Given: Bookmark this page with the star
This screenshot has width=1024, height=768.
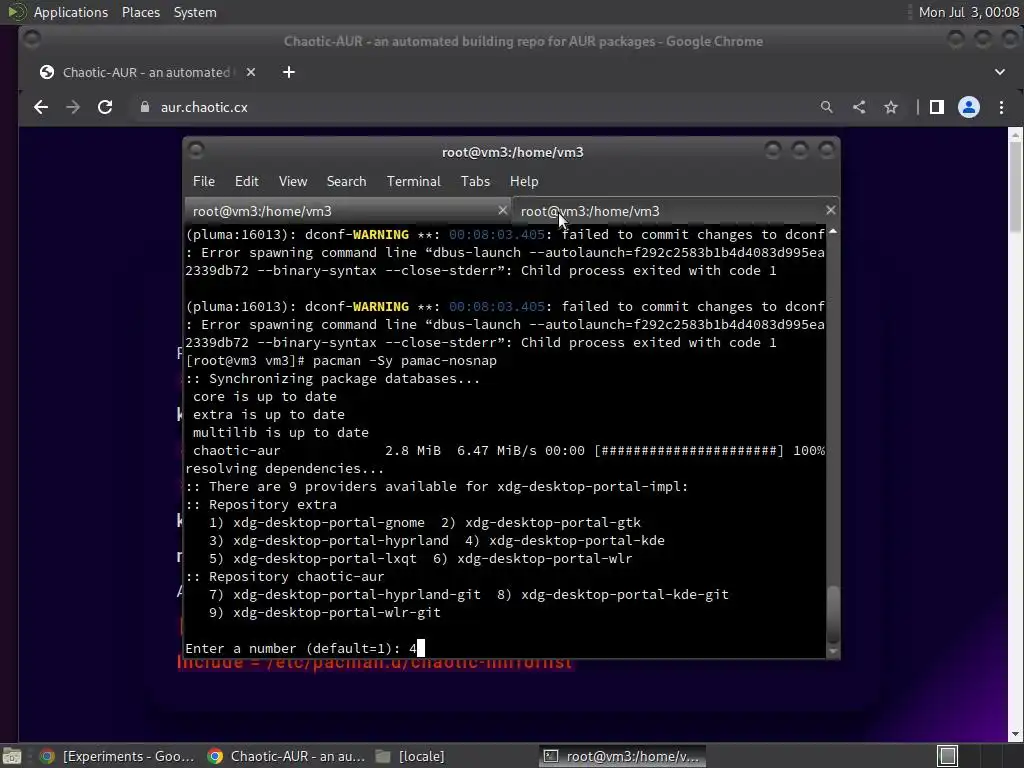Looking at the screenshot, I should click(x=891, y=107).
